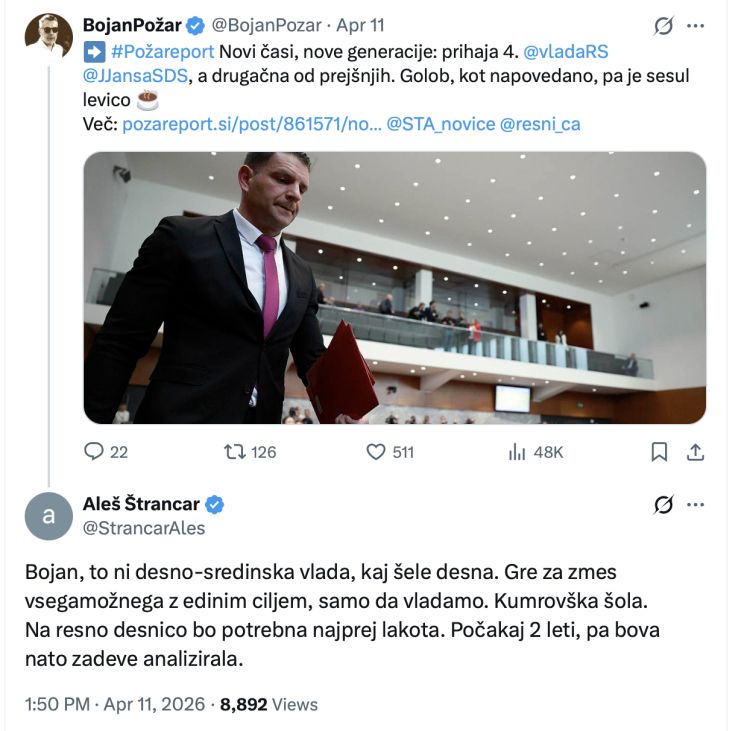Share the BojanPožar tweet
Screen dimensions: 750x731
pos(695,452)
